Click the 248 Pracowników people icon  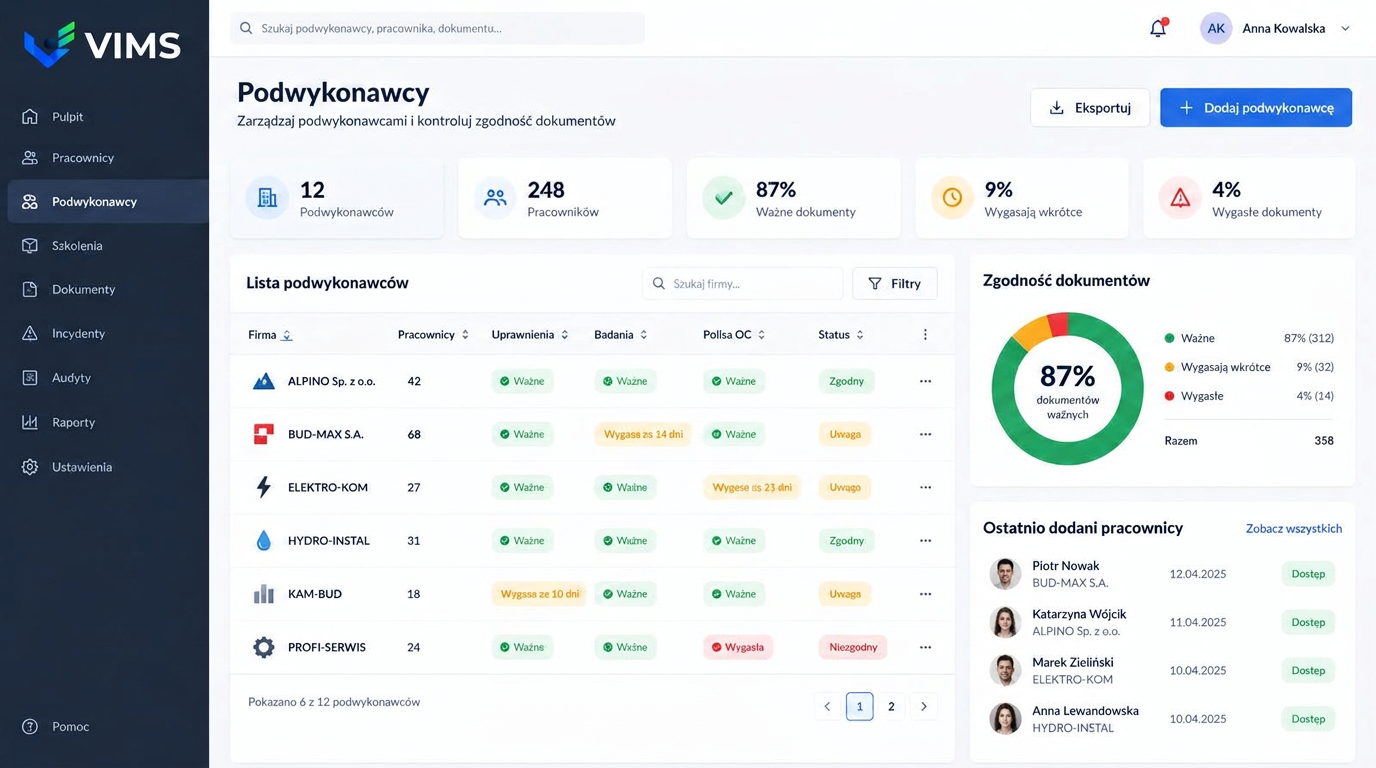(x=495, y=198)
